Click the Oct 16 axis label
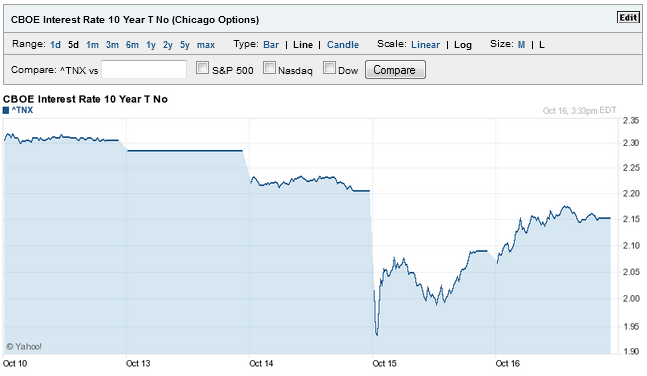The width and height of the screenshot is (647, 376). click(x=508, y=363)
